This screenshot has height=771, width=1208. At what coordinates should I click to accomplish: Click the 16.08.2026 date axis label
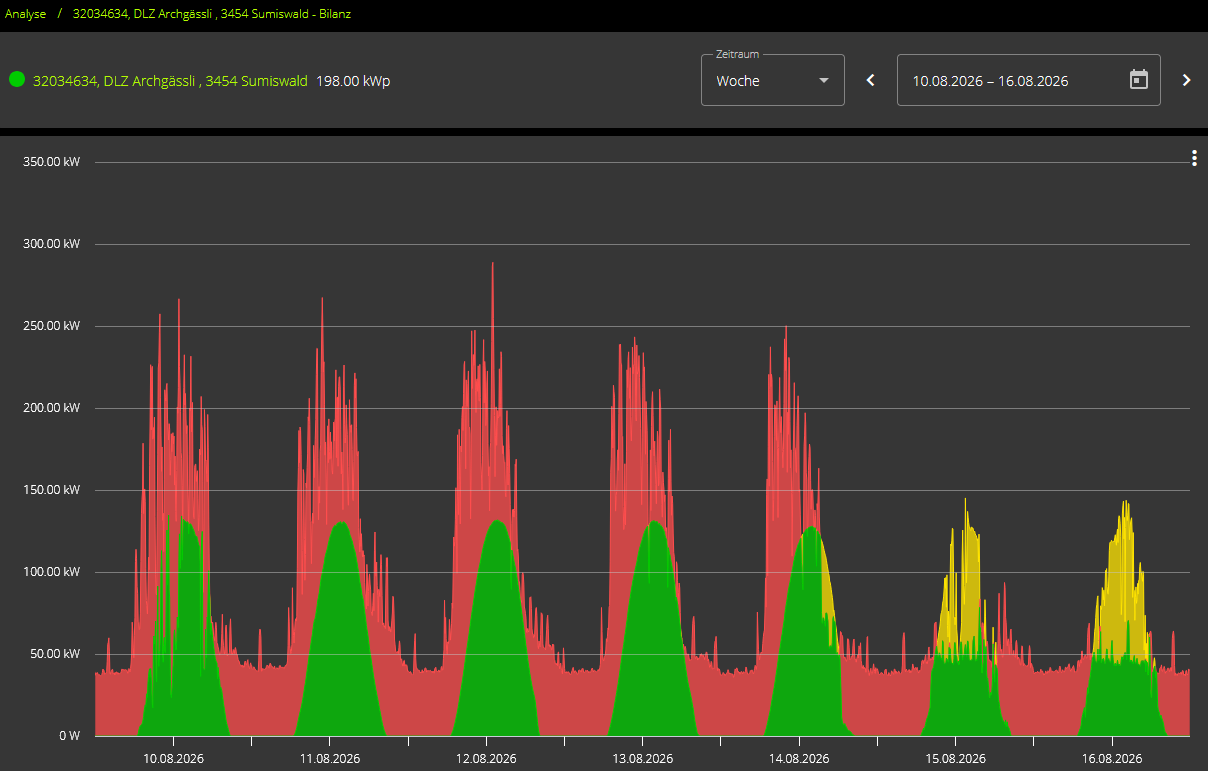pos(1112,758)
